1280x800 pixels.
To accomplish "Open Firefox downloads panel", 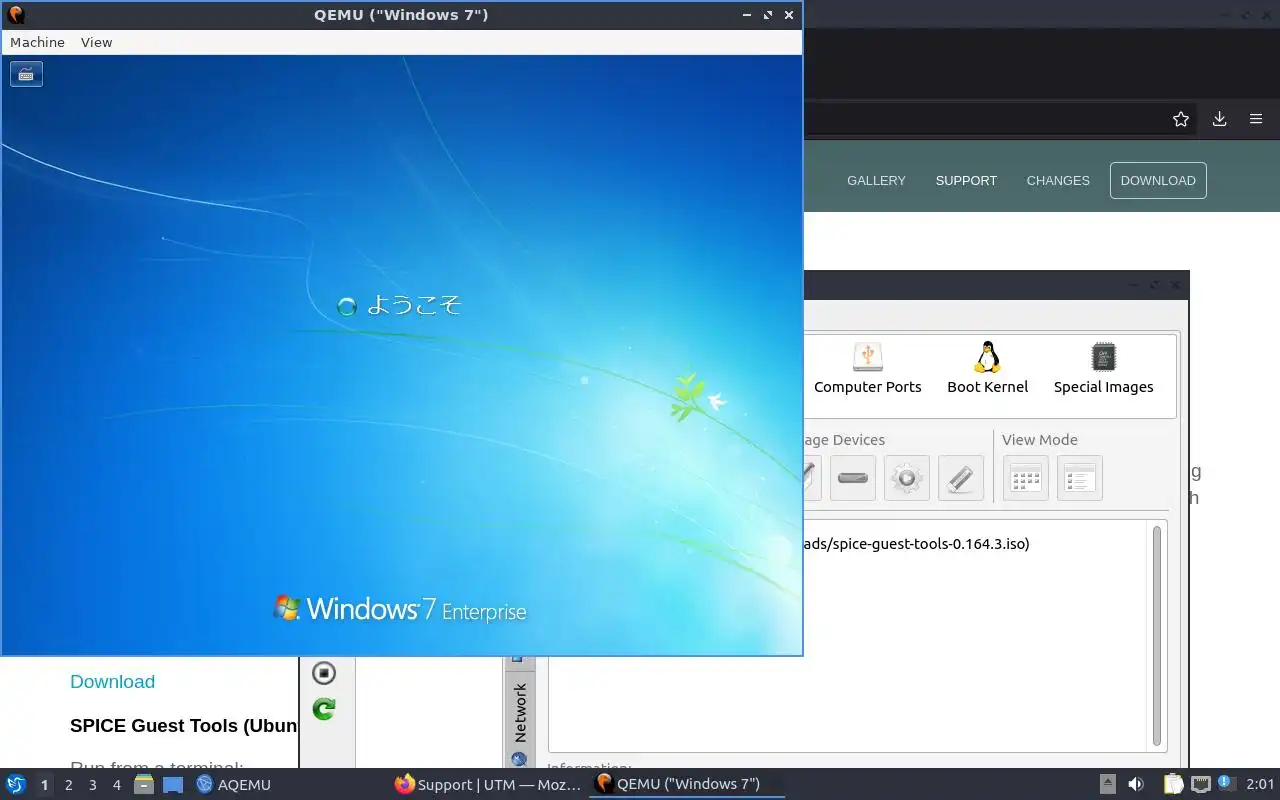I will [x=1219, y=119].
